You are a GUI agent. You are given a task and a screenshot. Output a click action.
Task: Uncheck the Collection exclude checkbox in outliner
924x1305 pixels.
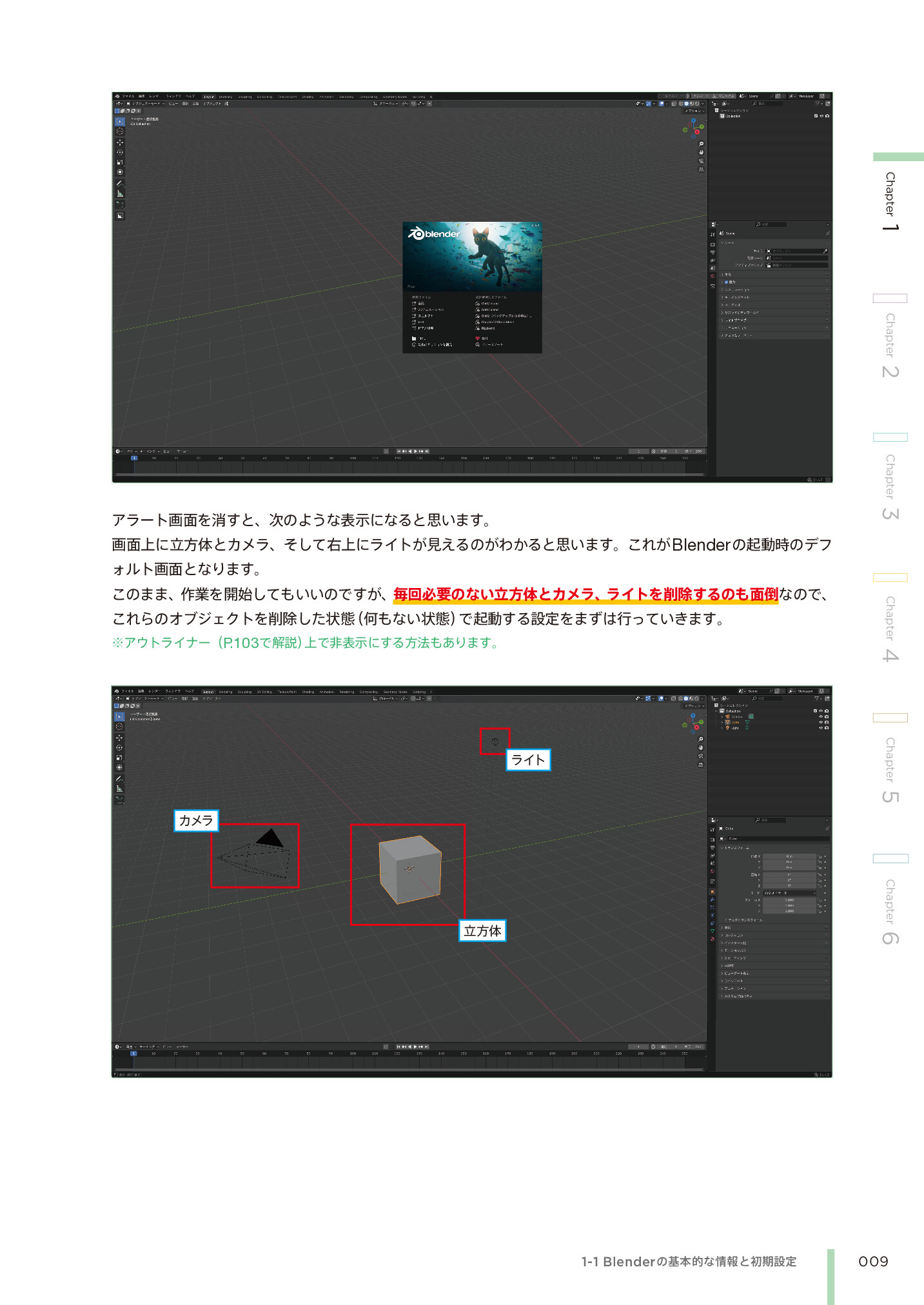pyautogui.click(x=816, y=711)
